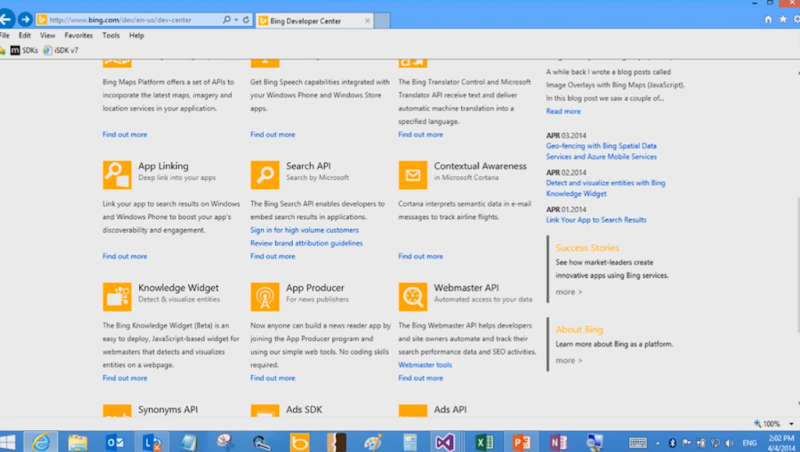Expand the address bar search dropdown arrow
The width and height of the screenshot is (800, 452).
236,20
